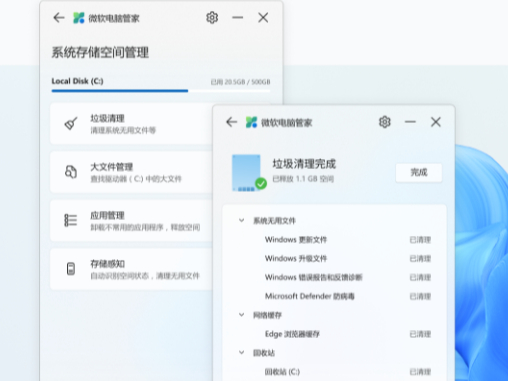Click the 系统存储空间管理 heading
Viewport: 508px width, 381px height.
tap(100, 52)
